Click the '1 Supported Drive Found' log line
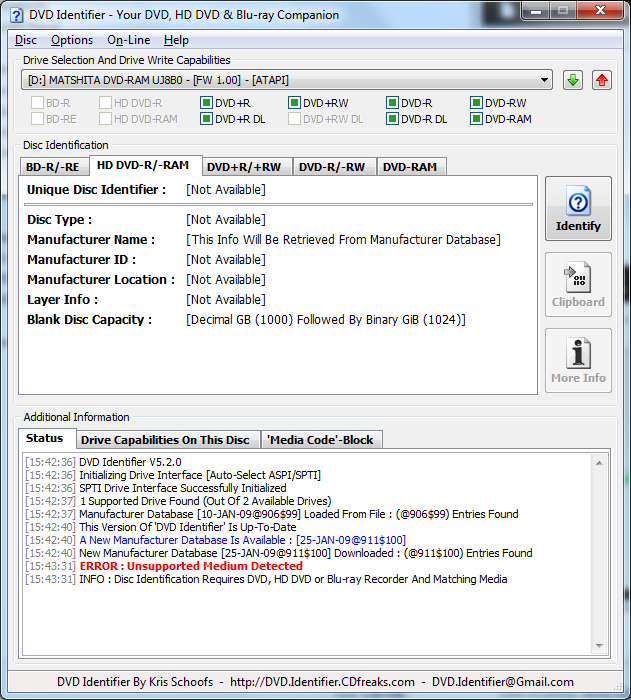The width and height of the screenshot is (631, 700). click(x=205, y=501)
